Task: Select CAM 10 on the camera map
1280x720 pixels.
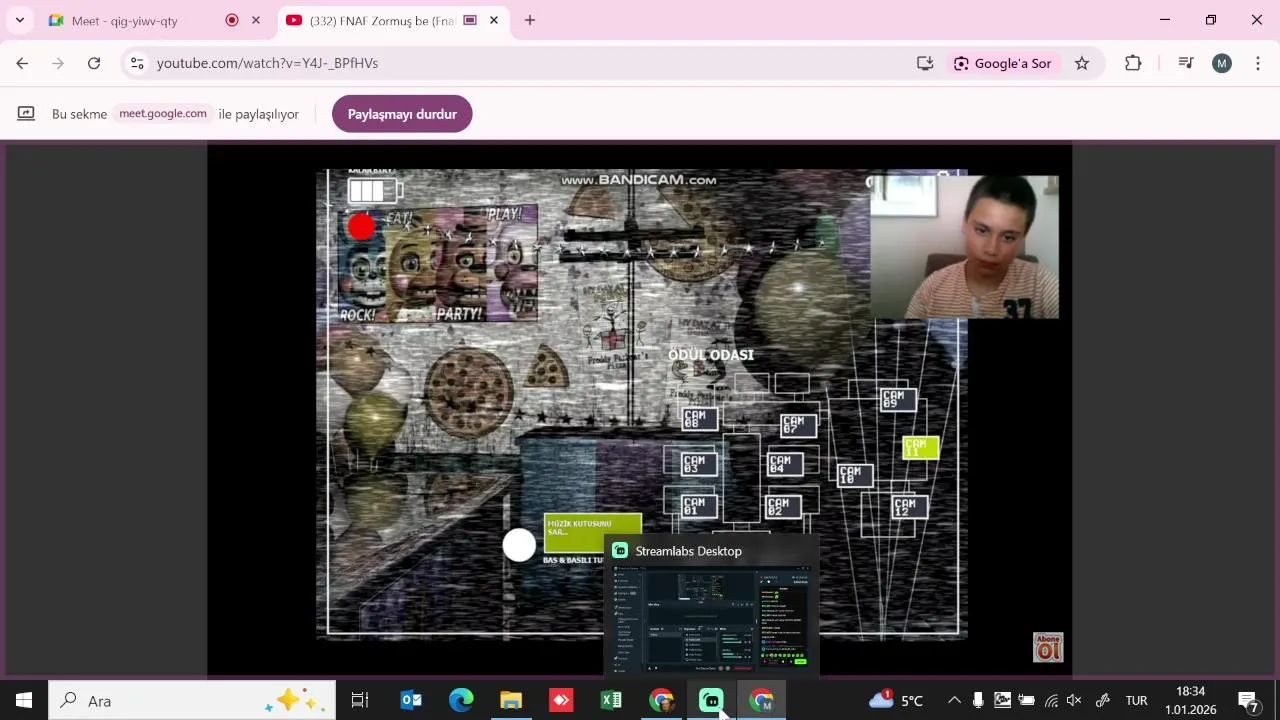Action: [855, 475]
